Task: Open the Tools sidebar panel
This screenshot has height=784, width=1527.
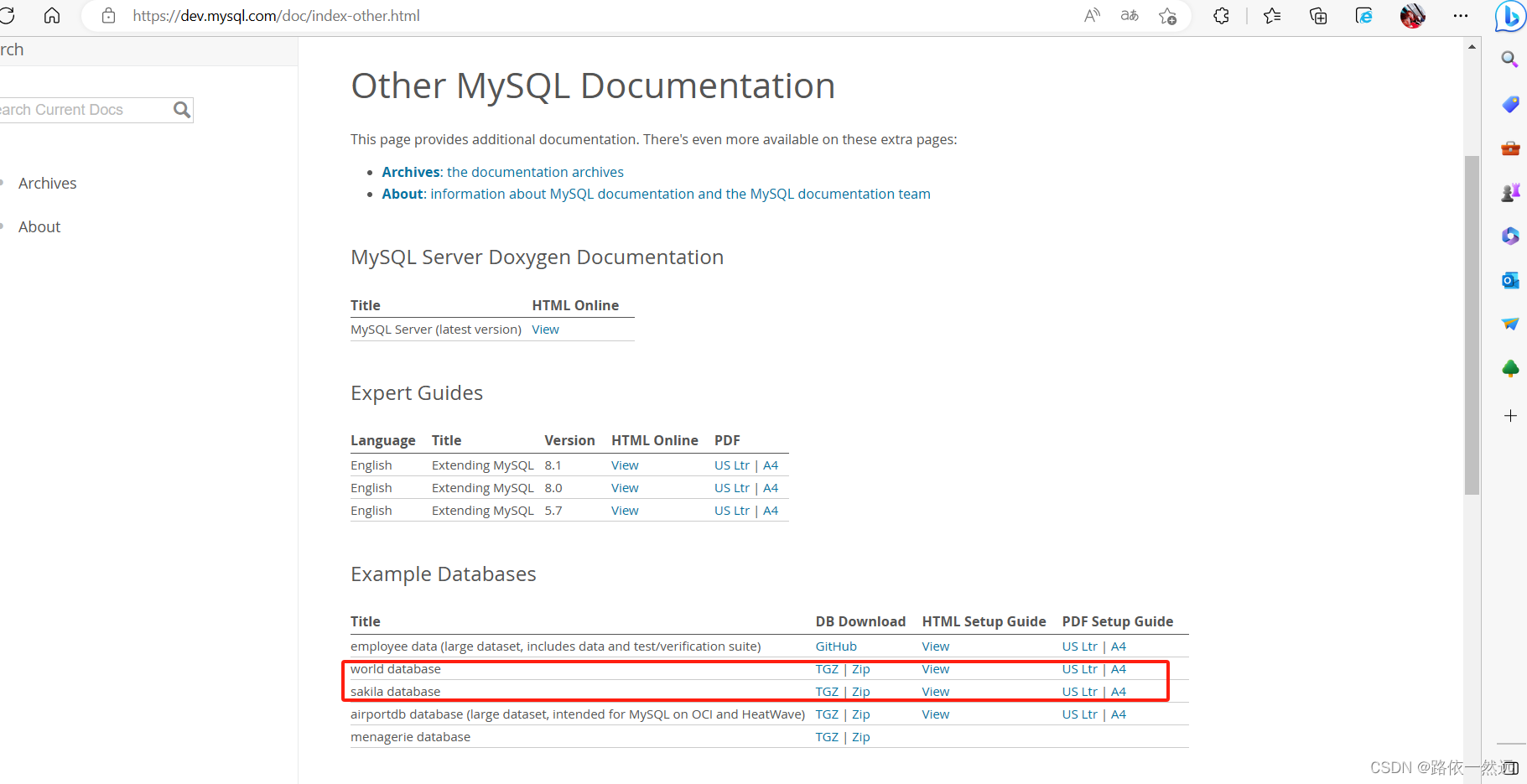Action: 1509,148
